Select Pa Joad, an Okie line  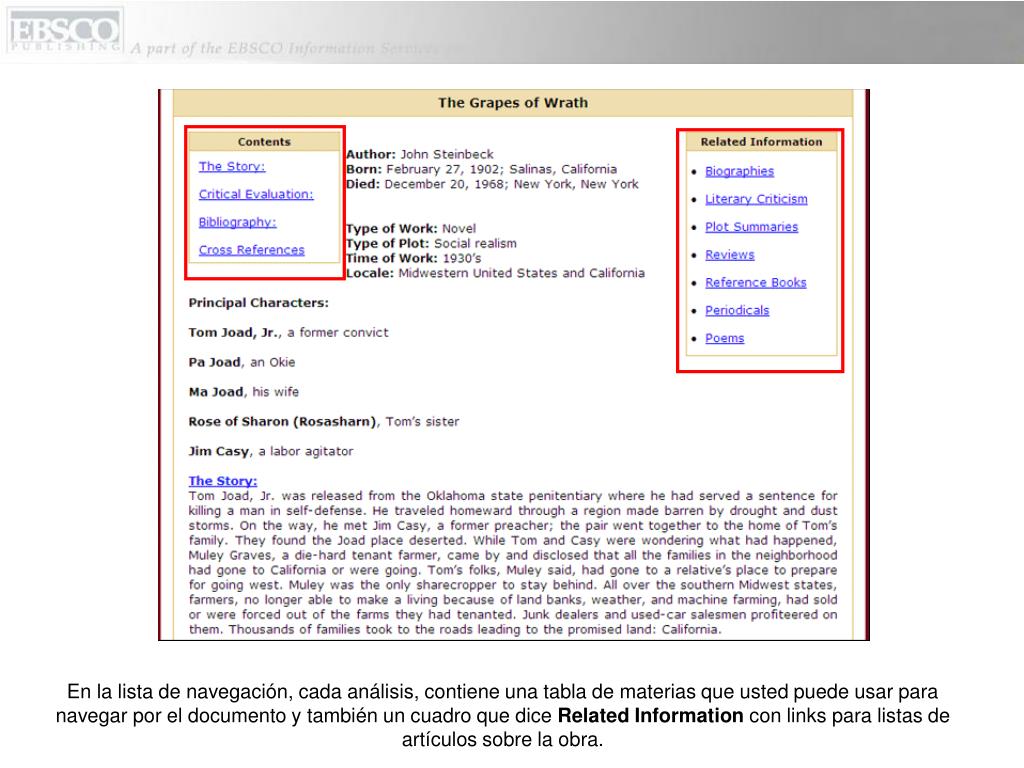(242, 362)
